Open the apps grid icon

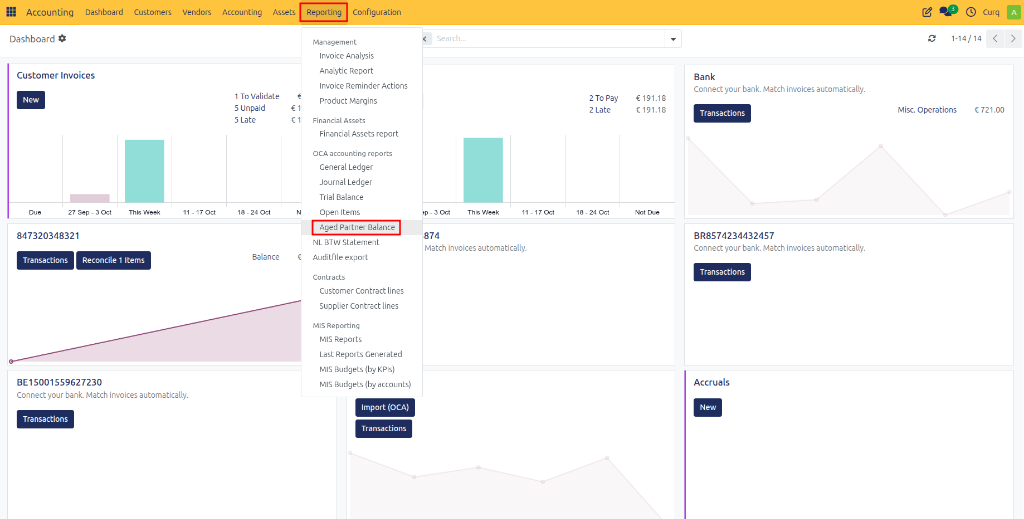pyautogui.click(x=11, y=12)
